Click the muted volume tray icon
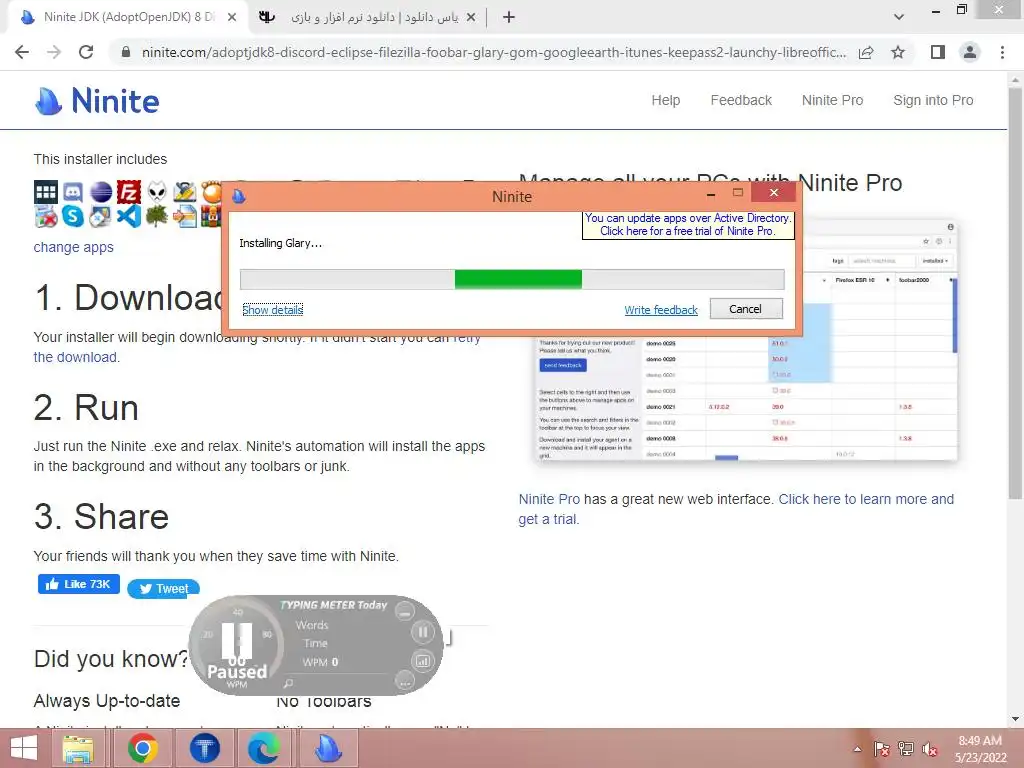Viewport: 1024px width, 768px height. pos(929,749)
